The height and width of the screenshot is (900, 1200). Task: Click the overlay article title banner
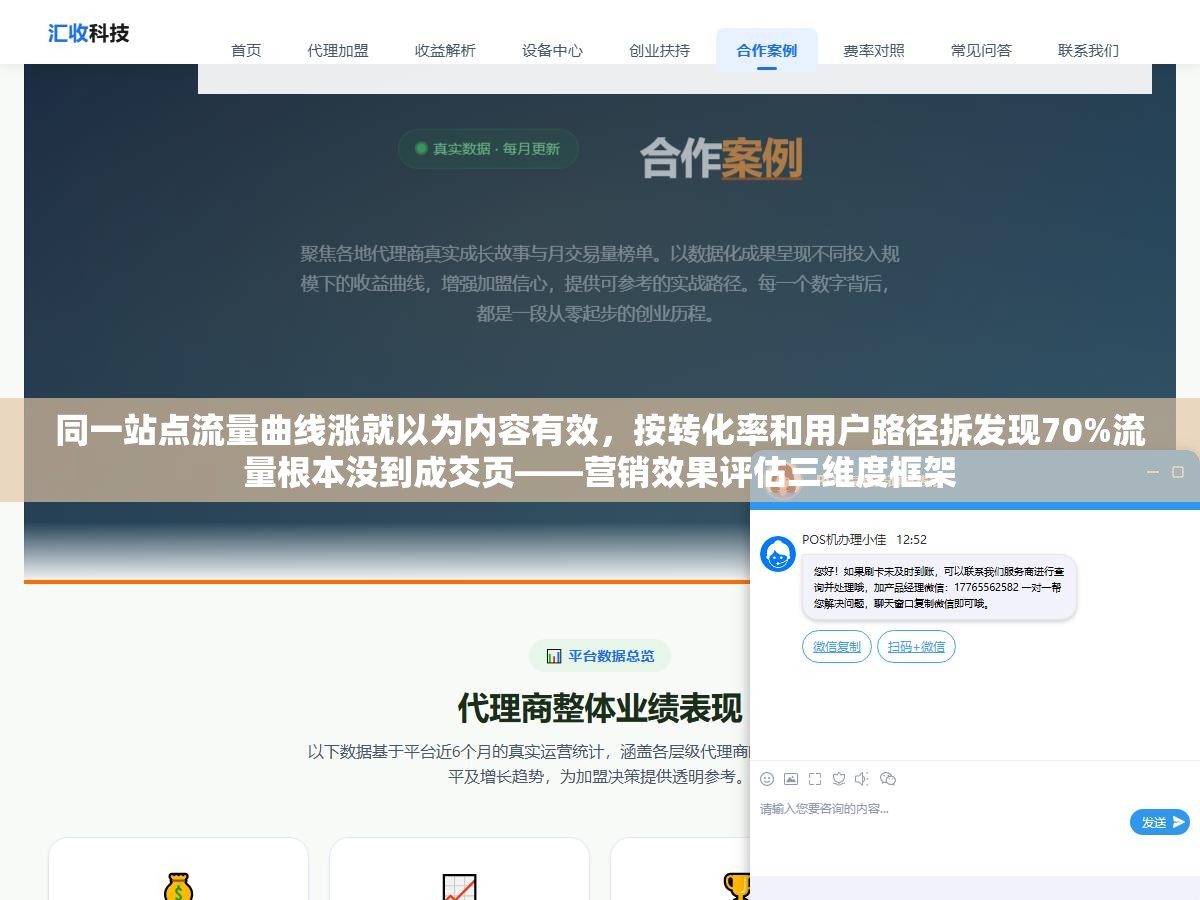coord(600,451)
